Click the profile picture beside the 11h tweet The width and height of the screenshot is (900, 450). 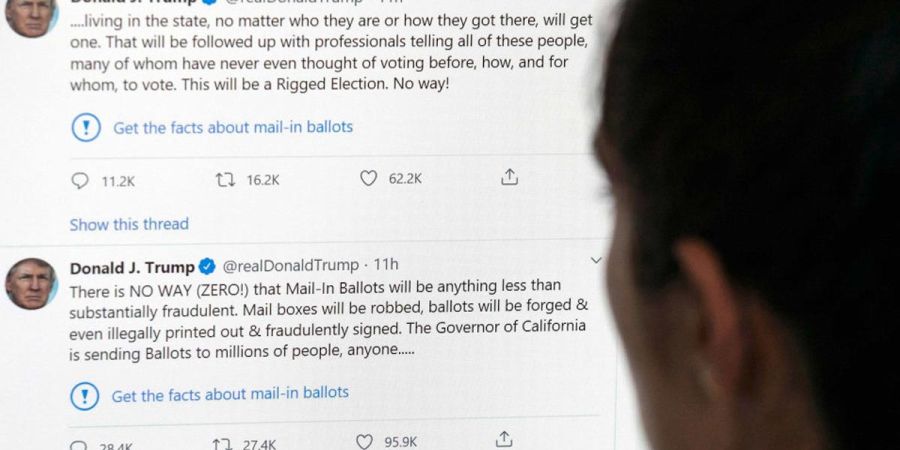tap(30, 283)
